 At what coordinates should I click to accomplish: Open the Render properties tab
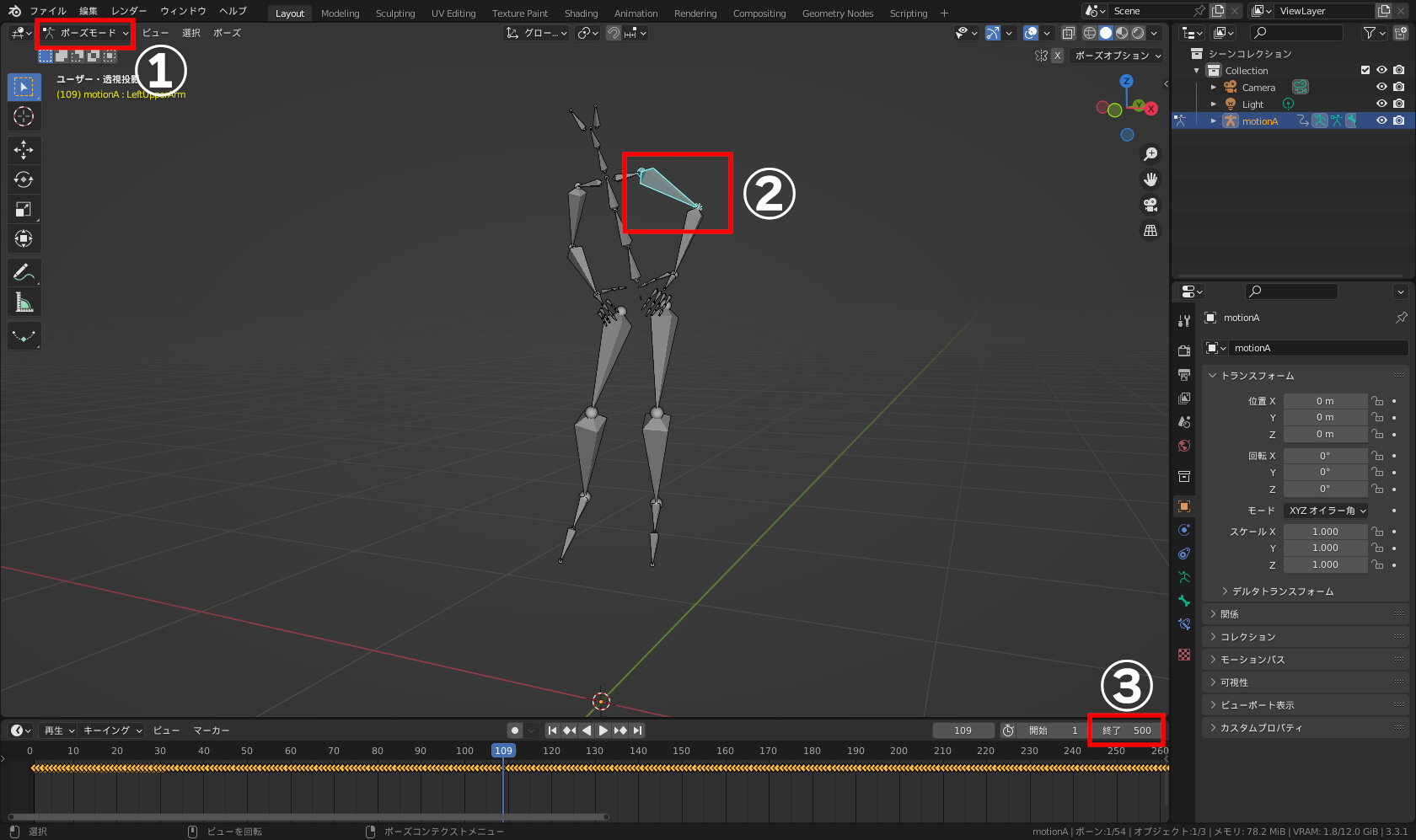1184,350
